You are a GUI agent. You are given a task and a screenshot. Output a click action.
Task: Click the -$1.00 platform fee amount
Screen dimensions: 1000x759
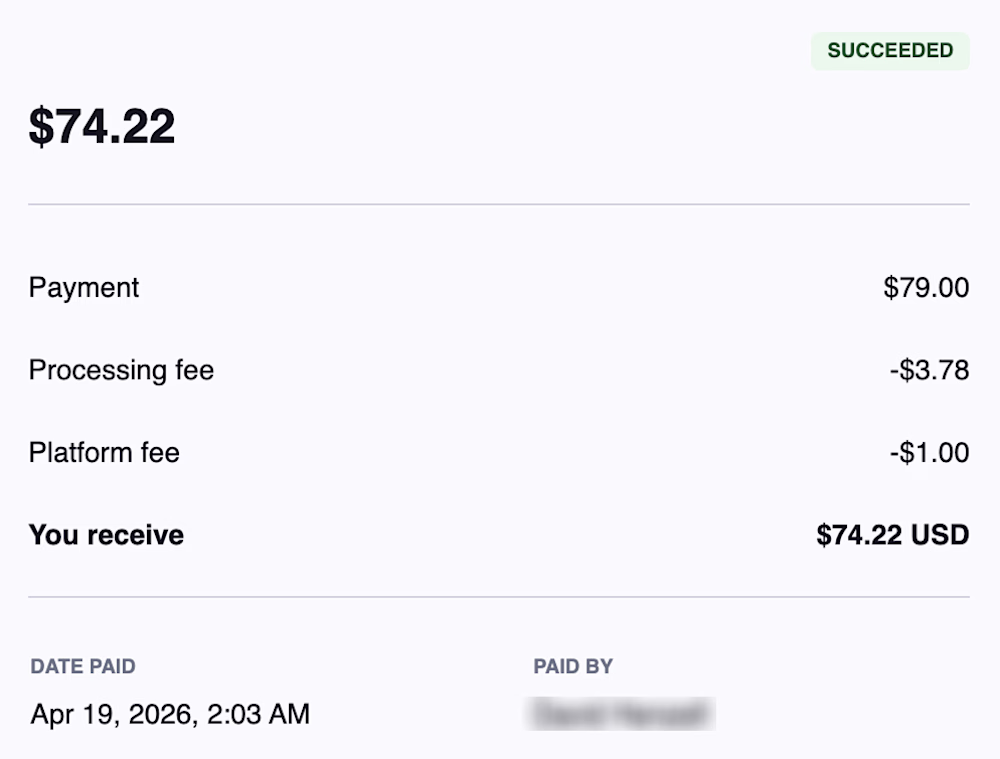[x=929, y=452]
